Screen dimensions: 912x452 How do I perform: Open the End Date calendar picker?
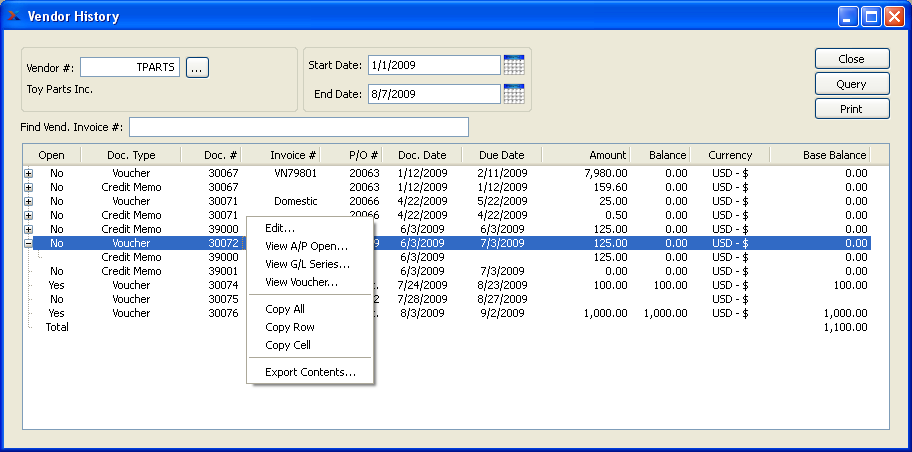pyautogui.click(x=514, y=94)
